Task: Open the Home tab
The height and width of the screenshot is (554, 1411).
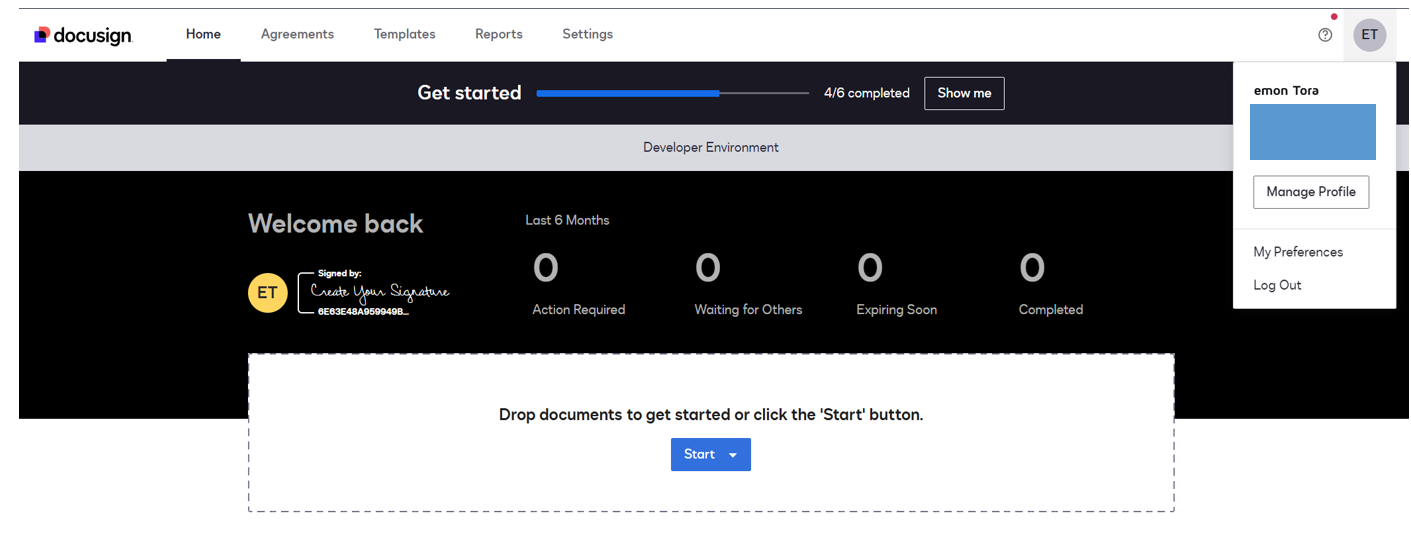Action: [203, 34]
